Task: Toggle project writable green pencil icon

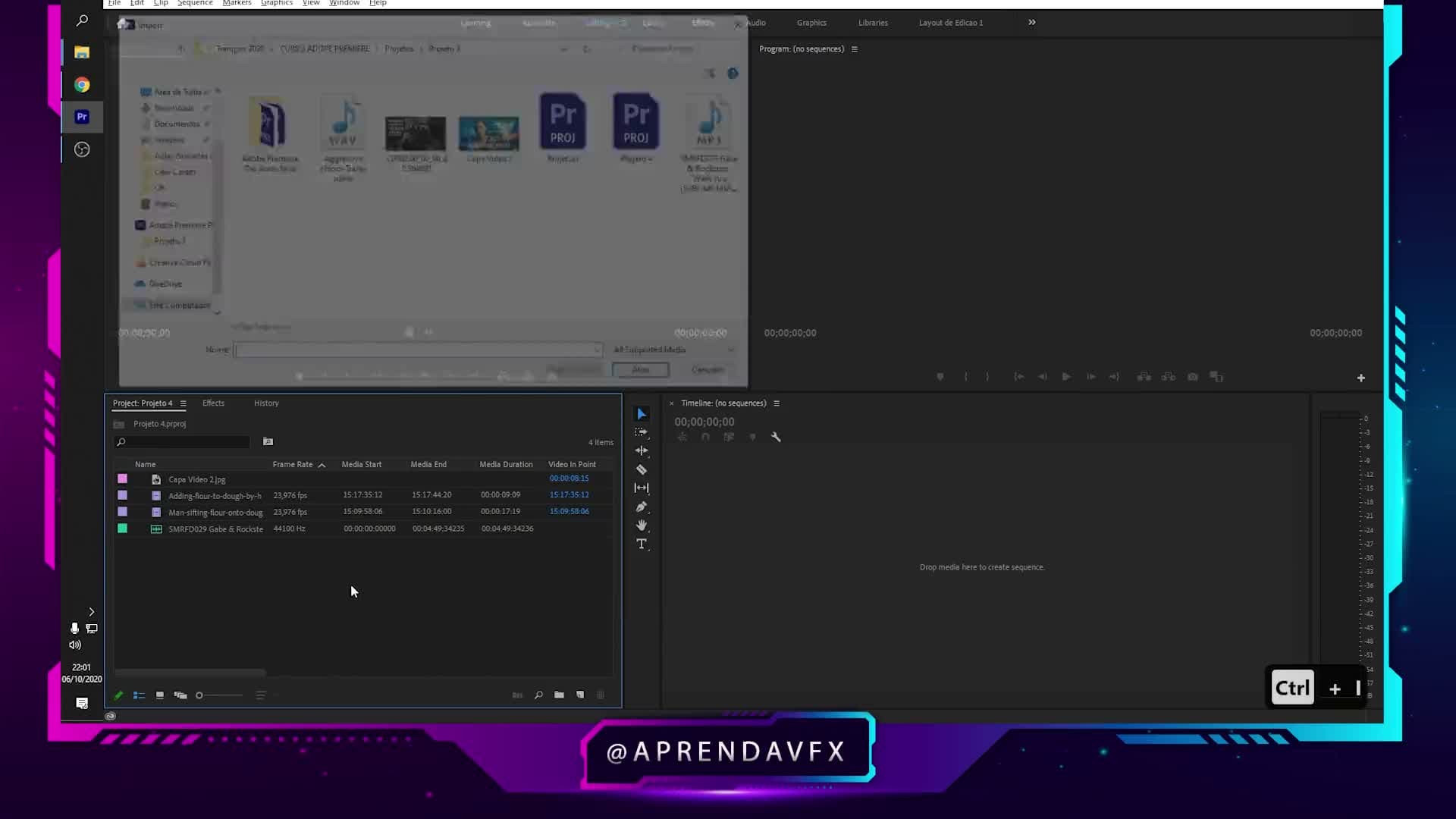Action: [118, 695]
